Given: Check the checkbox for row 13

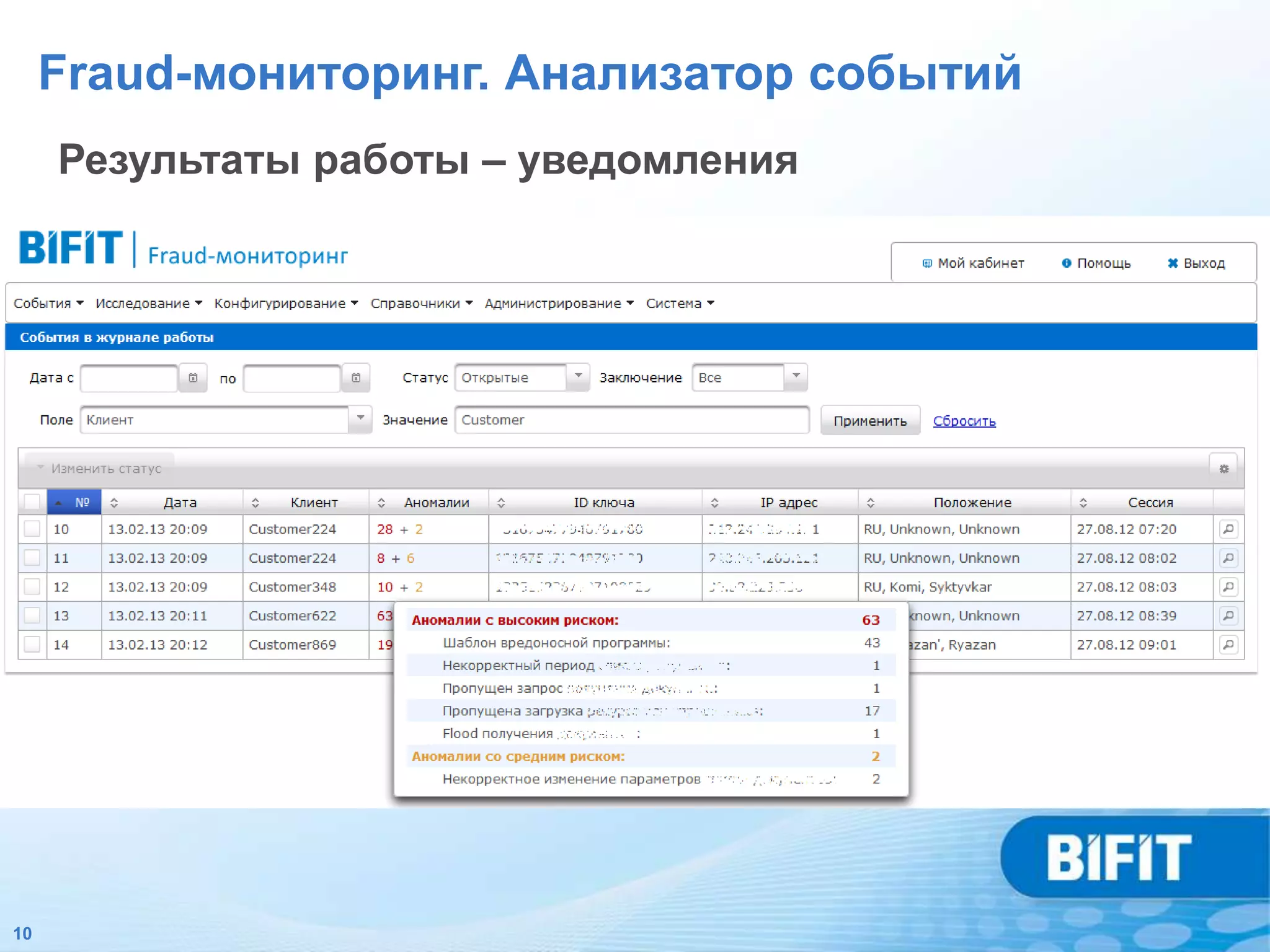Looking at the screenshot, I should point(32,616).
